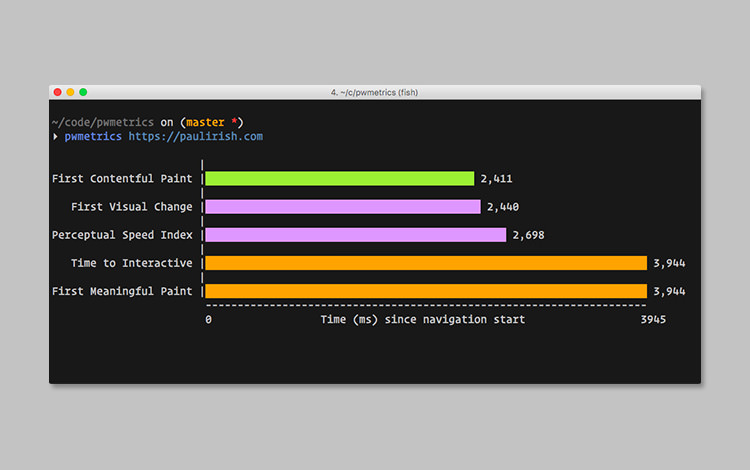750x470 pixels.
Task: Click the red close window button
Action: click(58, 92)
